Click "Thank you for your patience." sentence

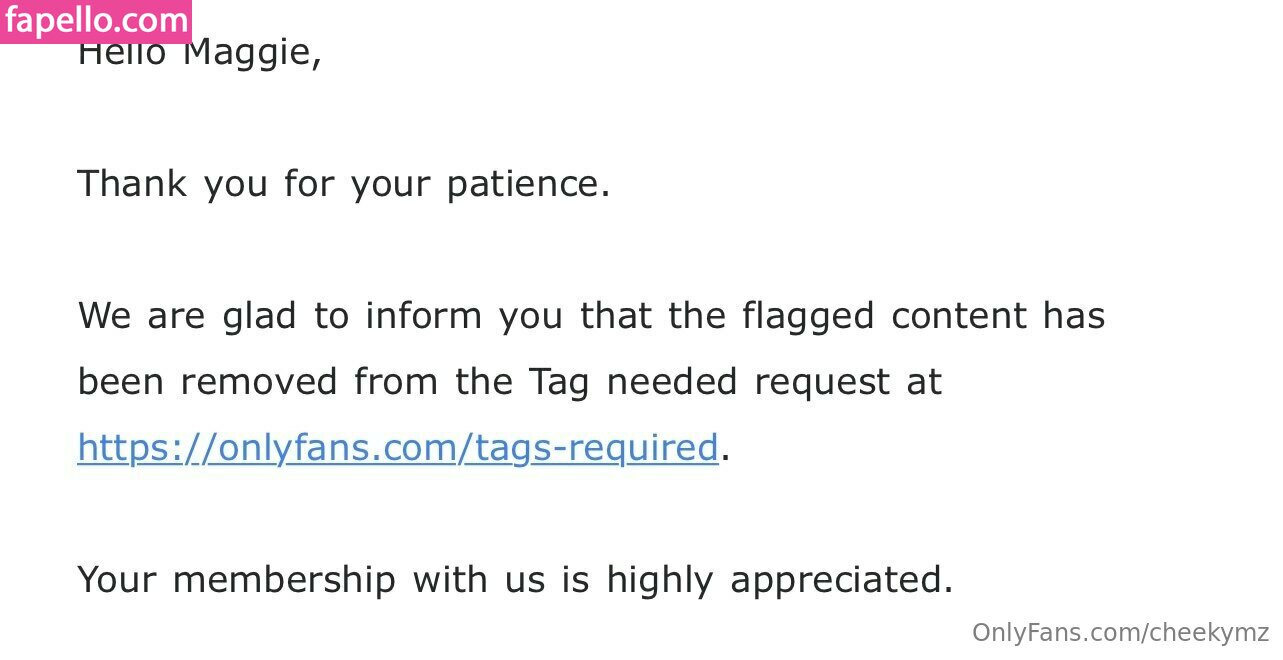pos(343,184)
